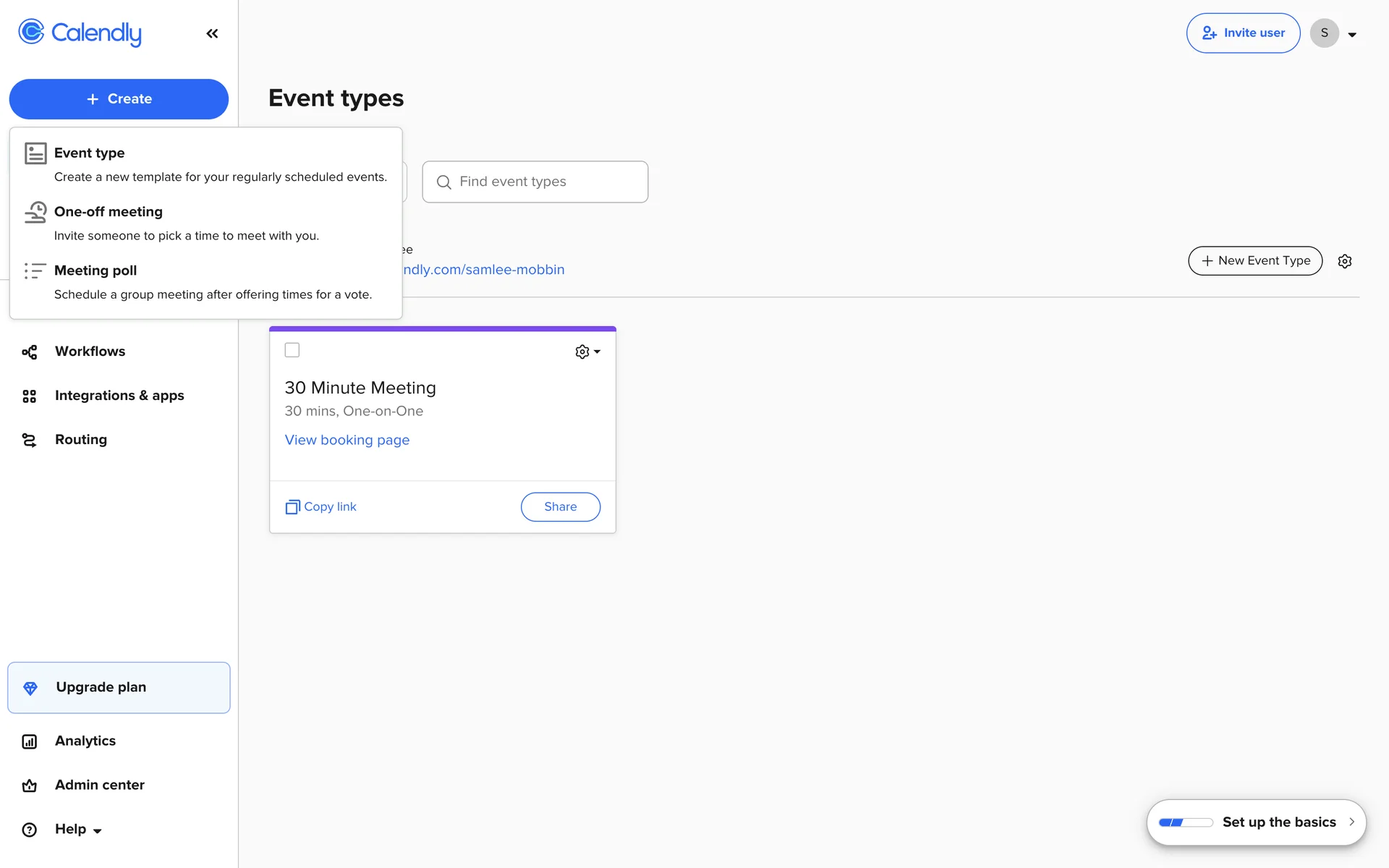
Task: Click the copy icon for Copy link
Action: coord(292,507)
